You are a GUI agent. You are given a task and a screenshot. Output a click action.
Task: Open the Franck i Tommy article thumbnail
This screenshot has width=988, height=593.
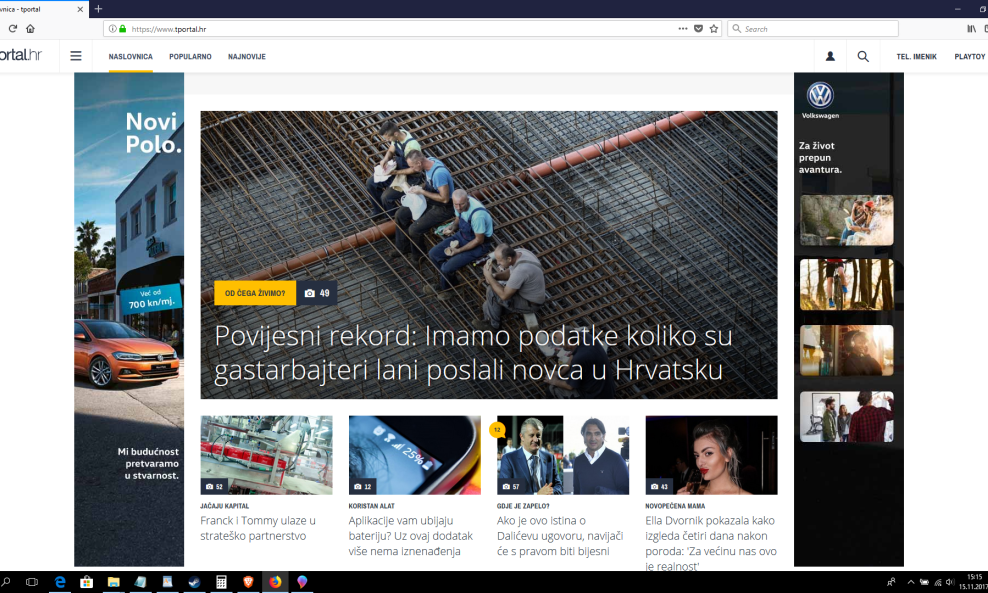tap(267, 454)
